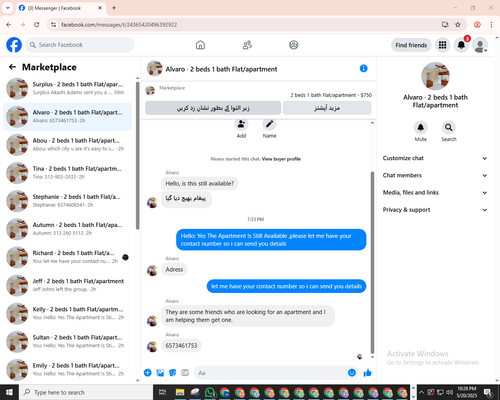Expand Customize chat section

click(x=435, y=158)
